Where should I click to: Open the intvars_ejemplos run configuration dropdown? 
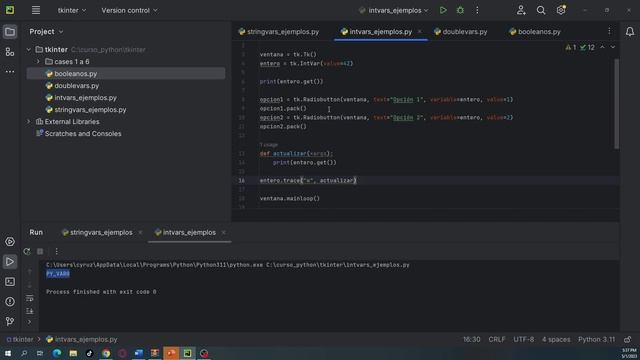(x=394, y=10)
